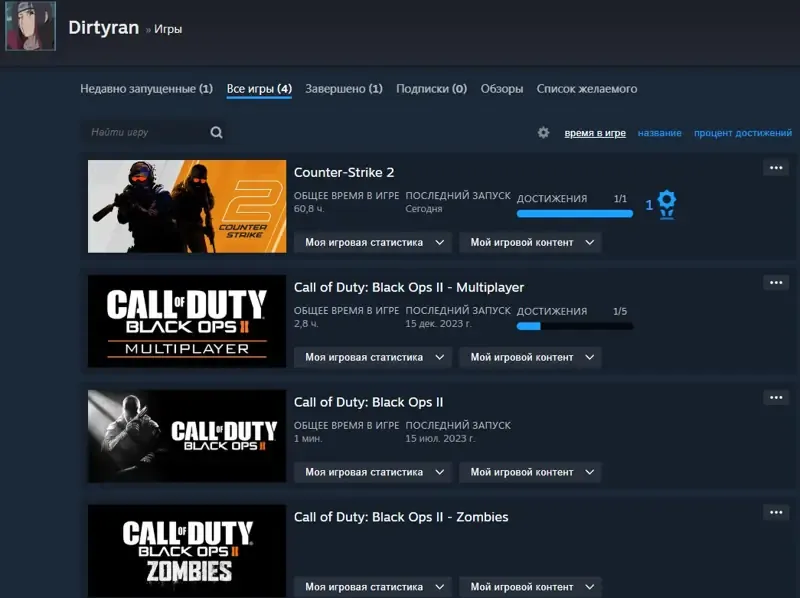This screenshot has height=598, width=800.
Task: Click the Dirtyran profile avatar
Action: point(30,26)
